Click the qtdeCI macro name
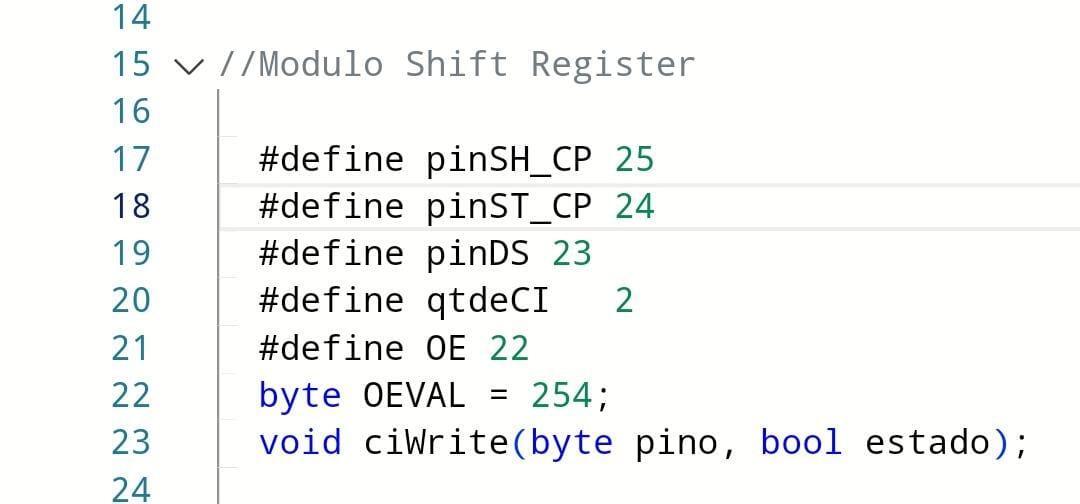 [x=488, y=302]
